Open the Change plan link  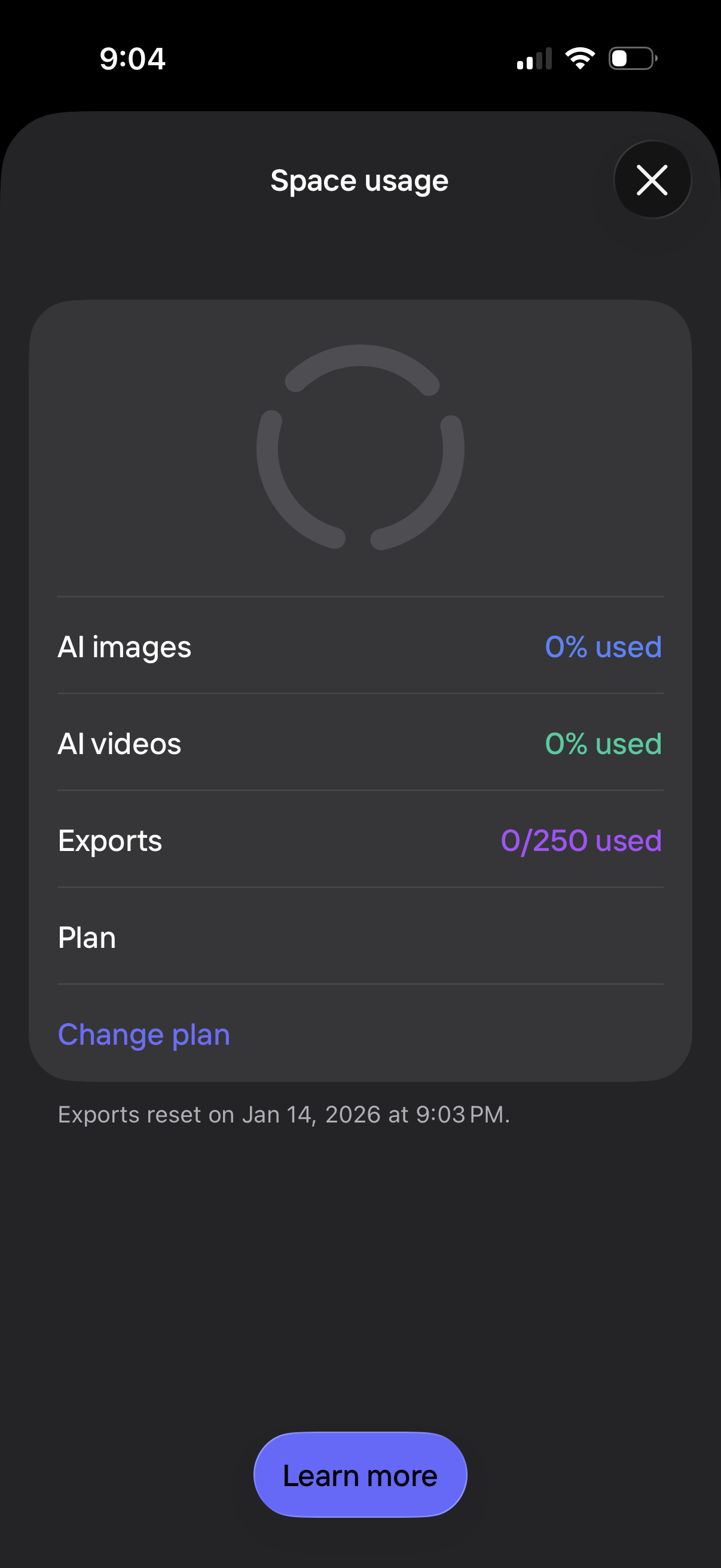point(144,1034)
